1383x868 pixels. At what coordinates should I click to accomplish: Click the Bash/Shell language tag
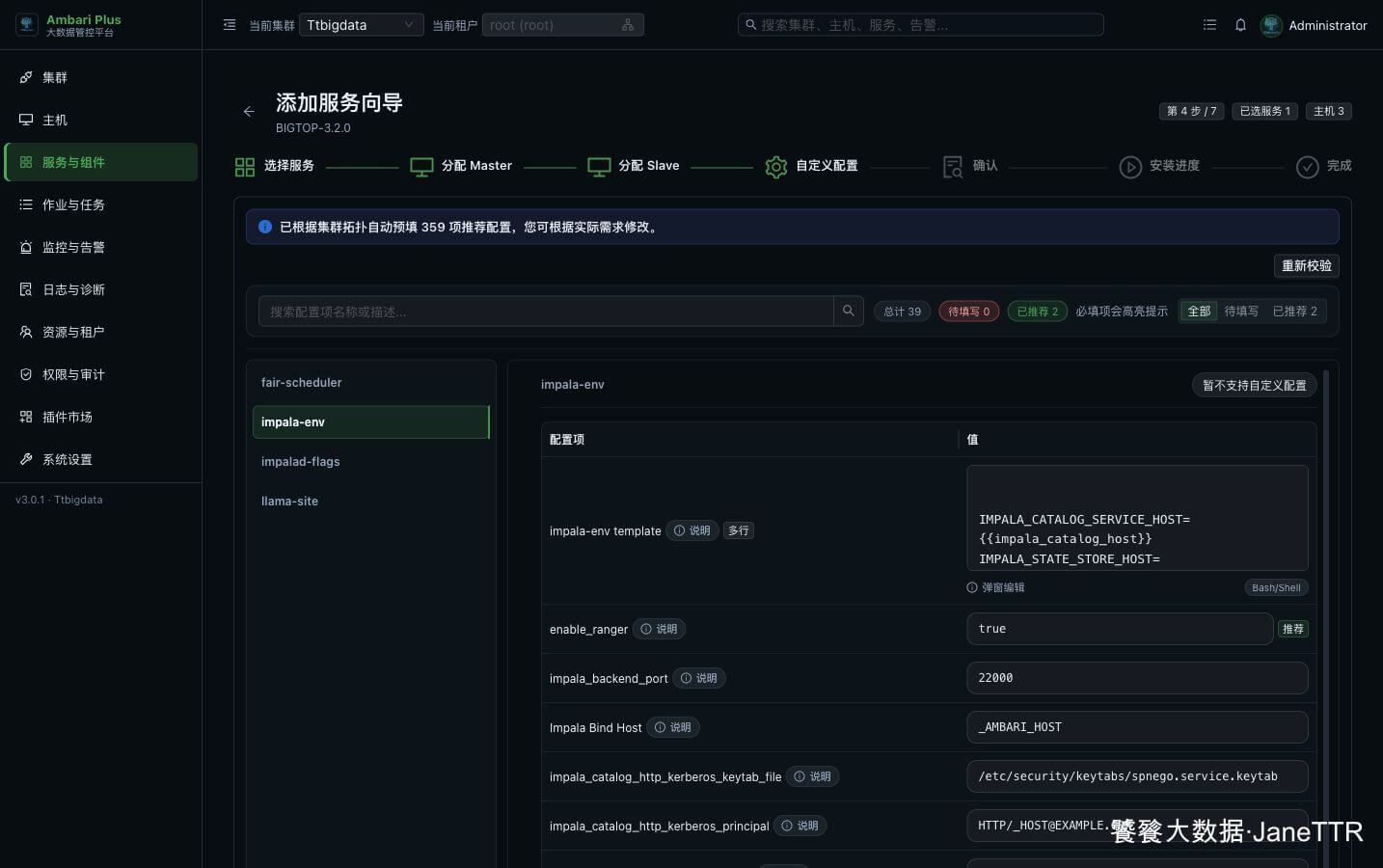pos(1276,587)
